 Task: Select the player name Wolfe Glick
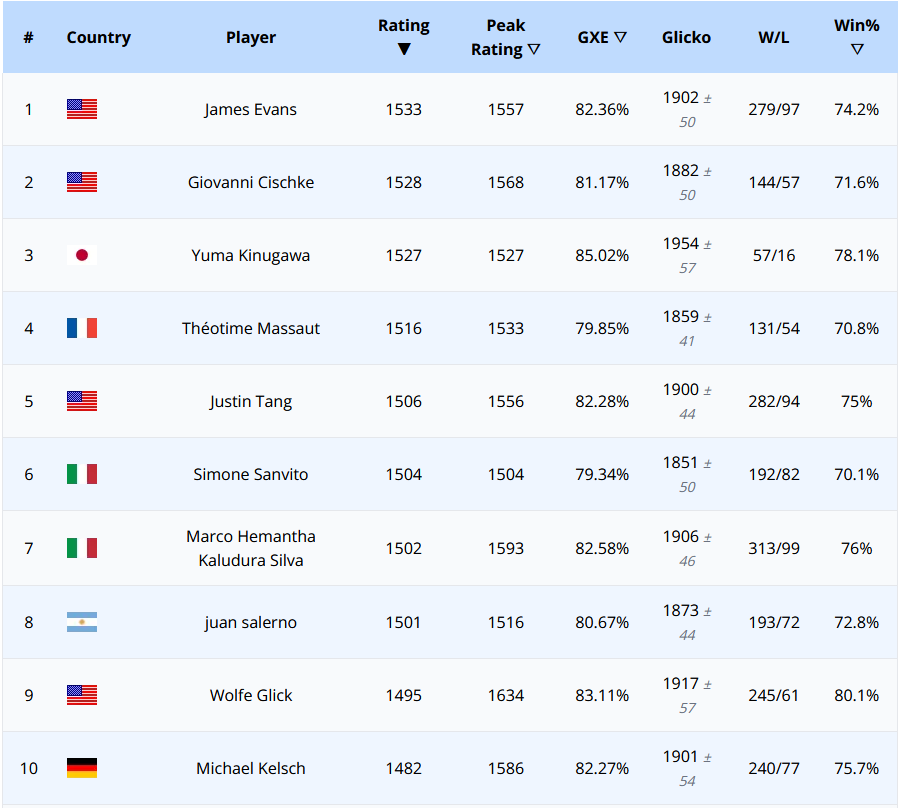[x=250, y=694]
